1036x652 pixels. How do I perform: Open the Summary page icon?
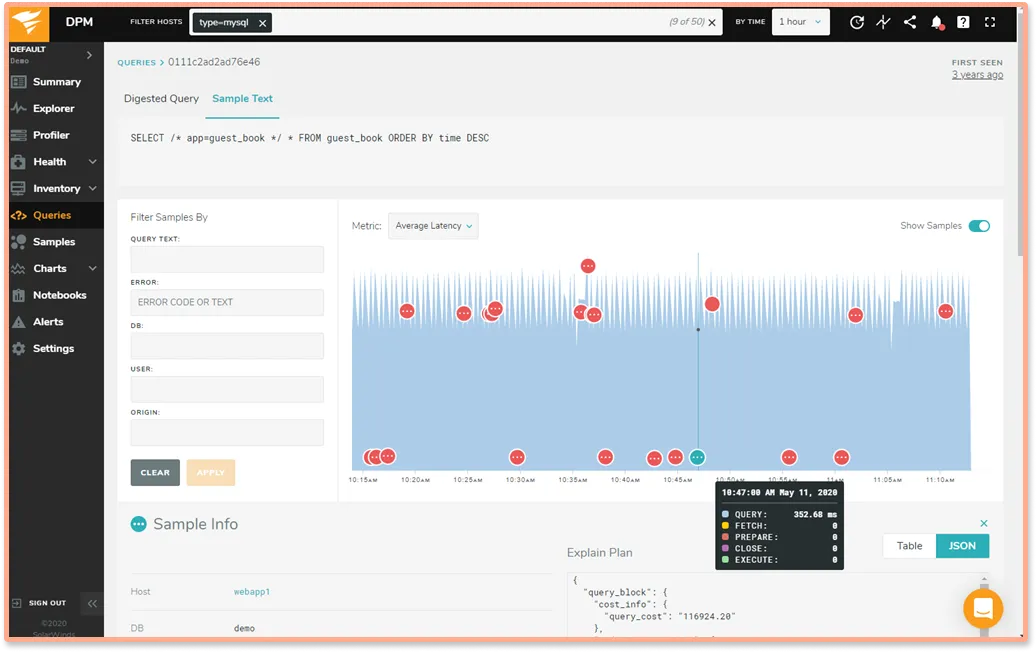(x=18, y=82)
